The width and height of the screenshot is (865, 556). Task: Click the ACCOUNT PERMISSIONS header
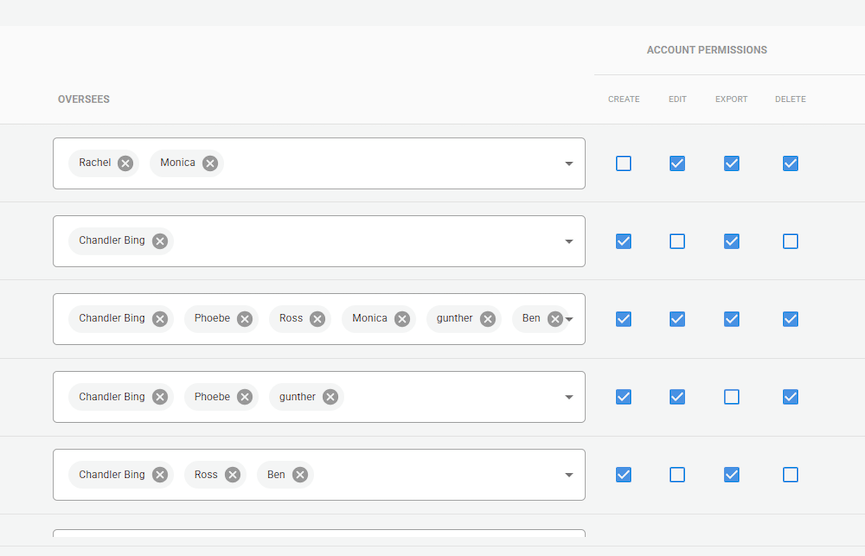707,50
